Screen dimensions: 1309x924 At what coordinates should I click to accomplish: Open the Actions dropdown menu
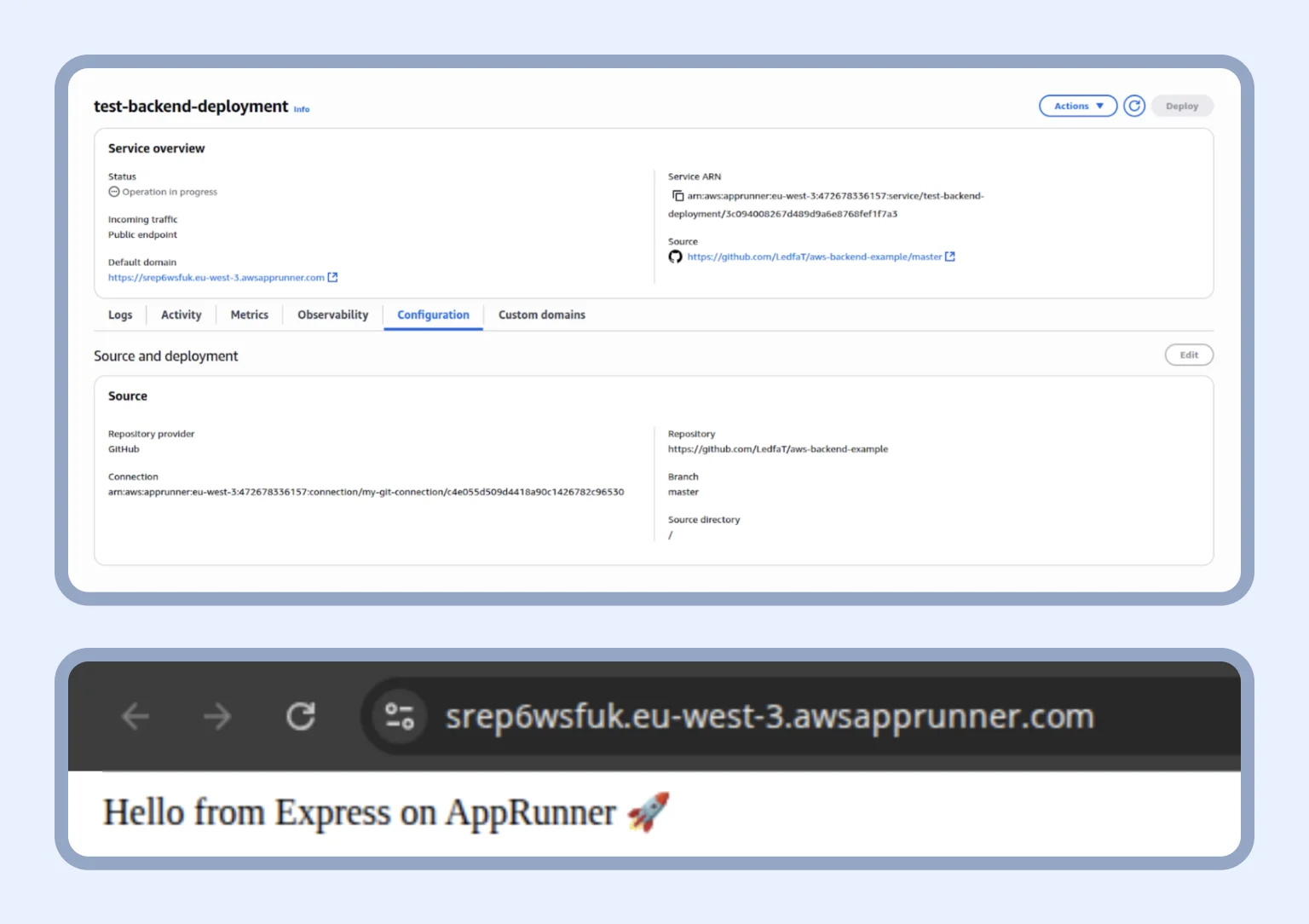point(1077,106)
